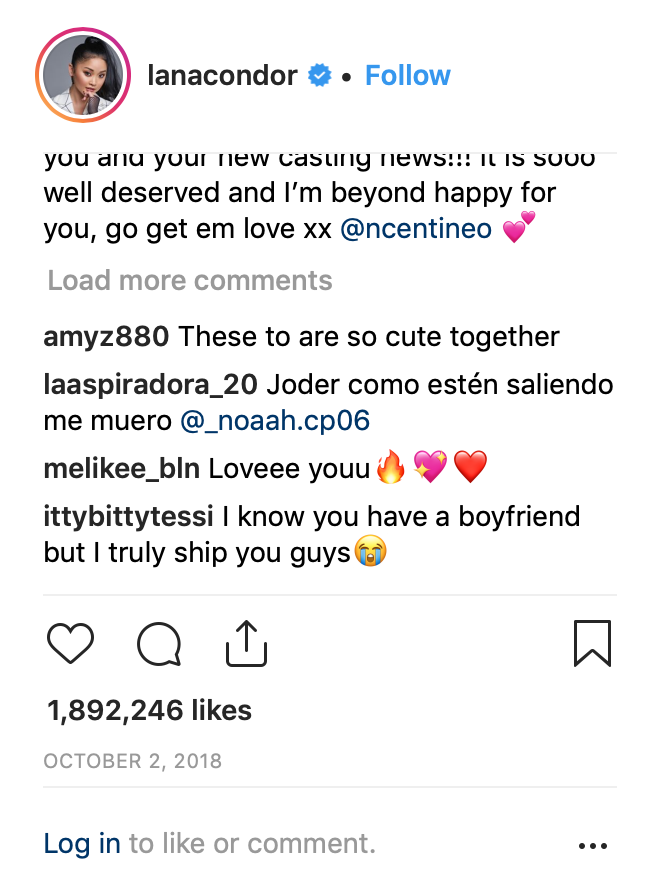Open the @ncentineo mention

[416, 229]
